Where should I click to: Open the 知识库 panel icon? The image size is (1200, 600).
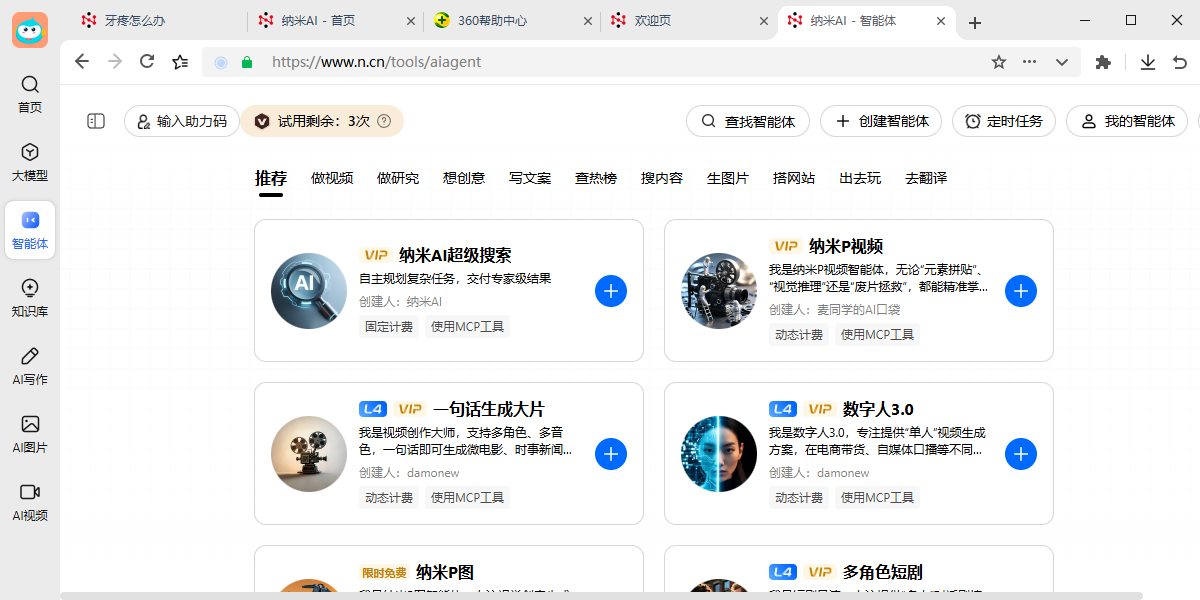pyautogui.click(x=29, y=296)
